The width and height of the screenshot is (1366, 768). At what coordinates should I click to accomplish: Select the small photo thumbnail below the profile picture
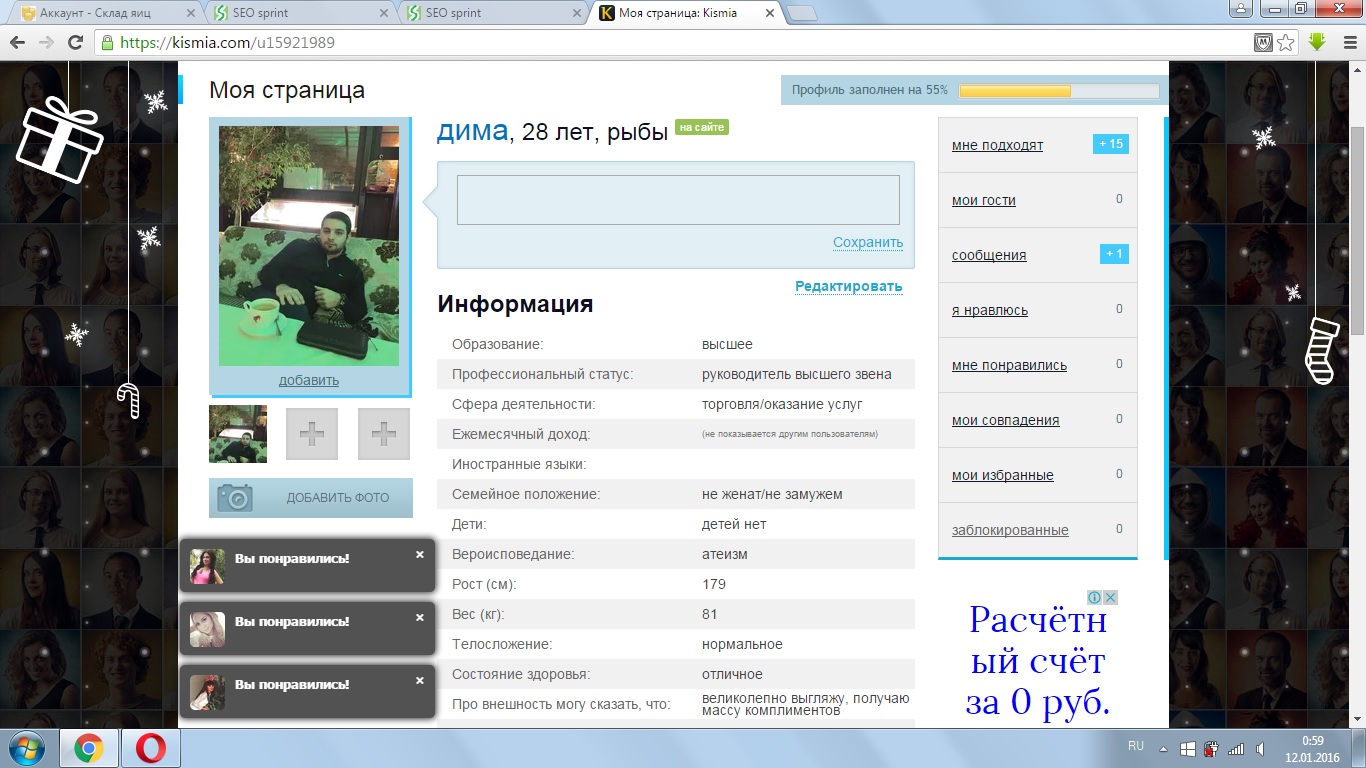pos(238,434)
